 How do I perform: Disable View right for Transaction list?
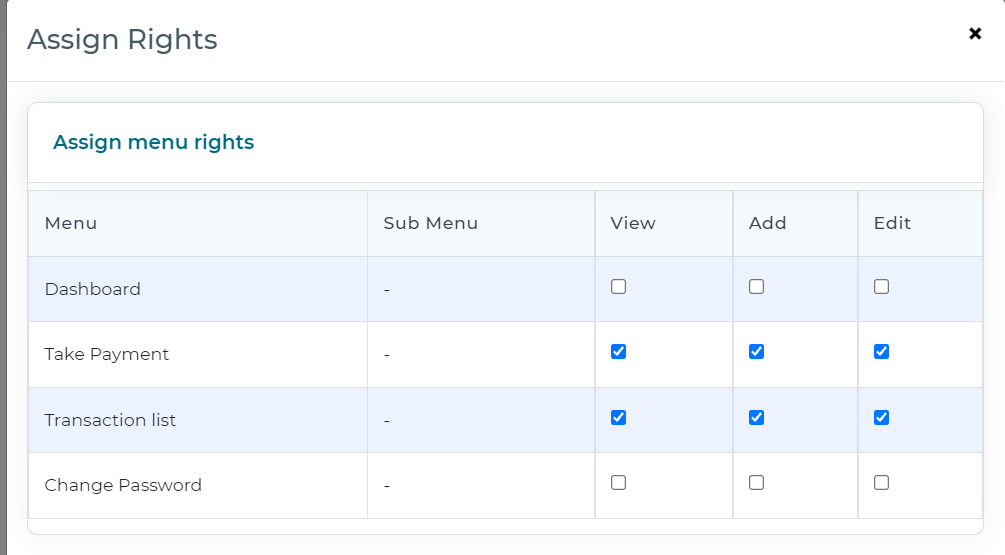click(619, 418)
